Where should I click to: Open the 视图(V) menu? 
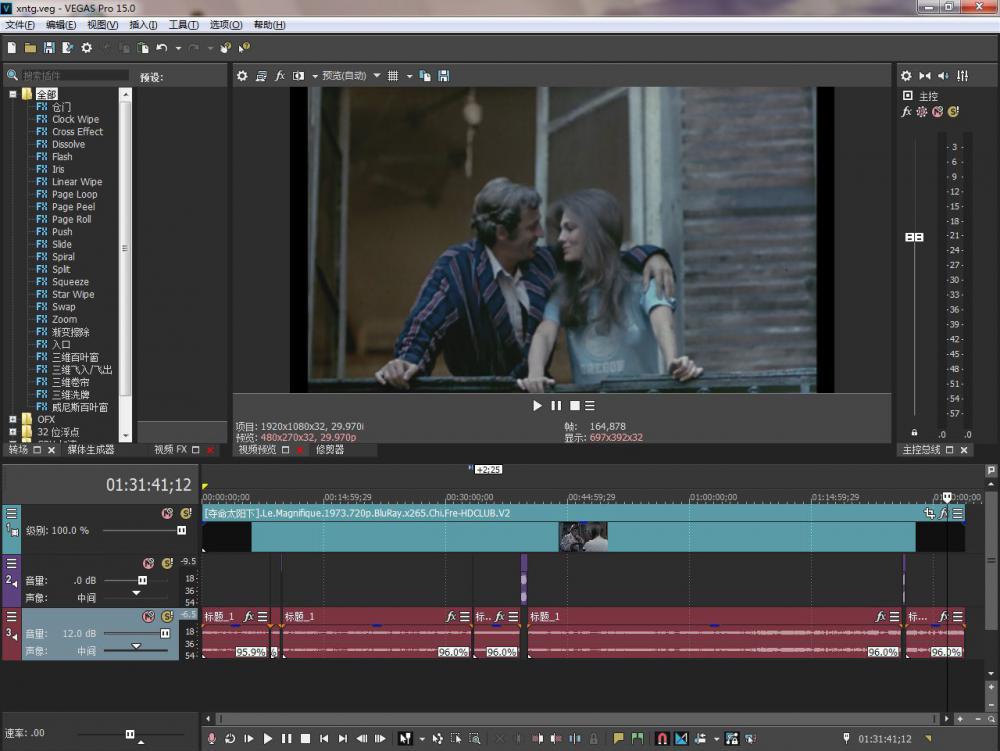coord(103,25)
